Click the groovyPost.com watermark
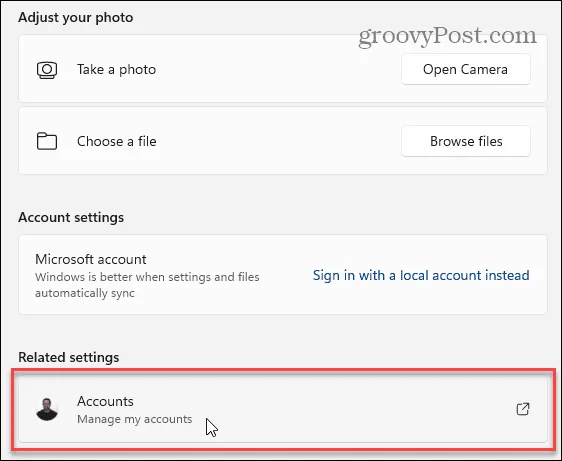This screenshot has width=562, height=461. pyautogui.click(x=448, y=36)
